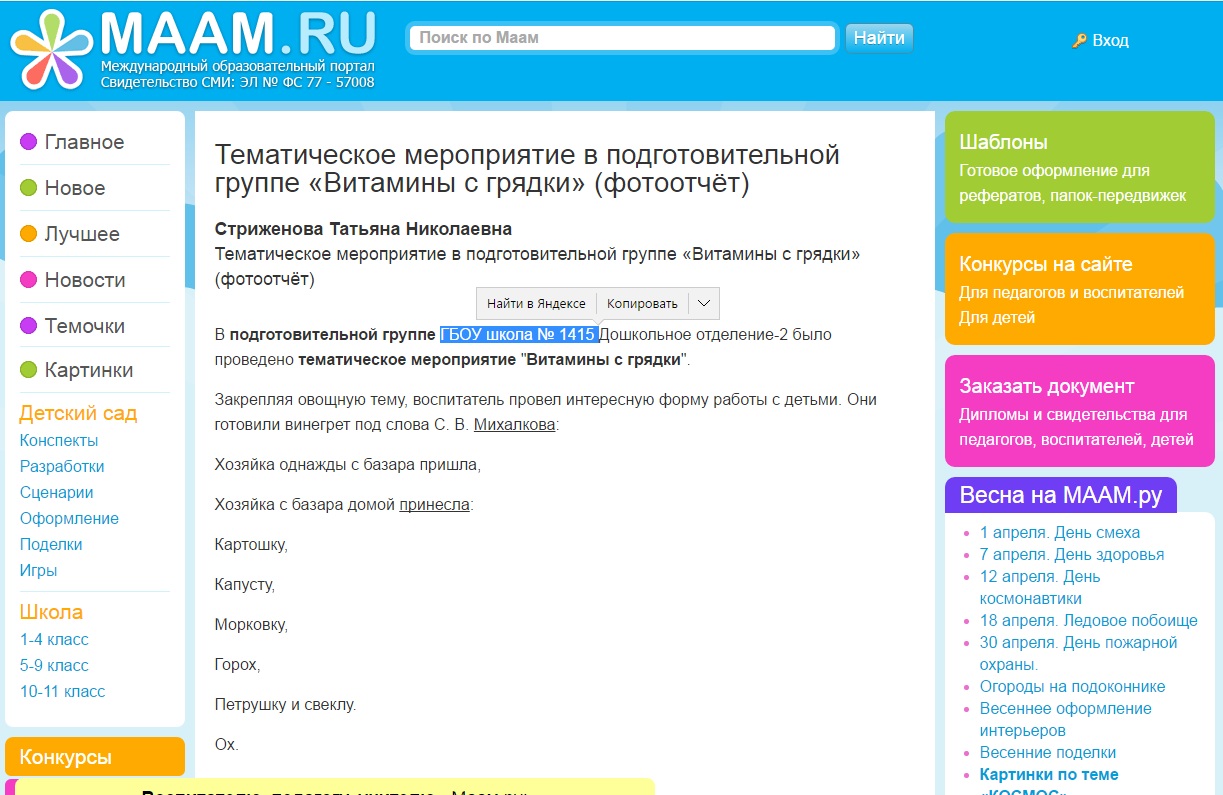
Task: Click the MAAM.RU flower logo
Action: [x=52, y=48]
